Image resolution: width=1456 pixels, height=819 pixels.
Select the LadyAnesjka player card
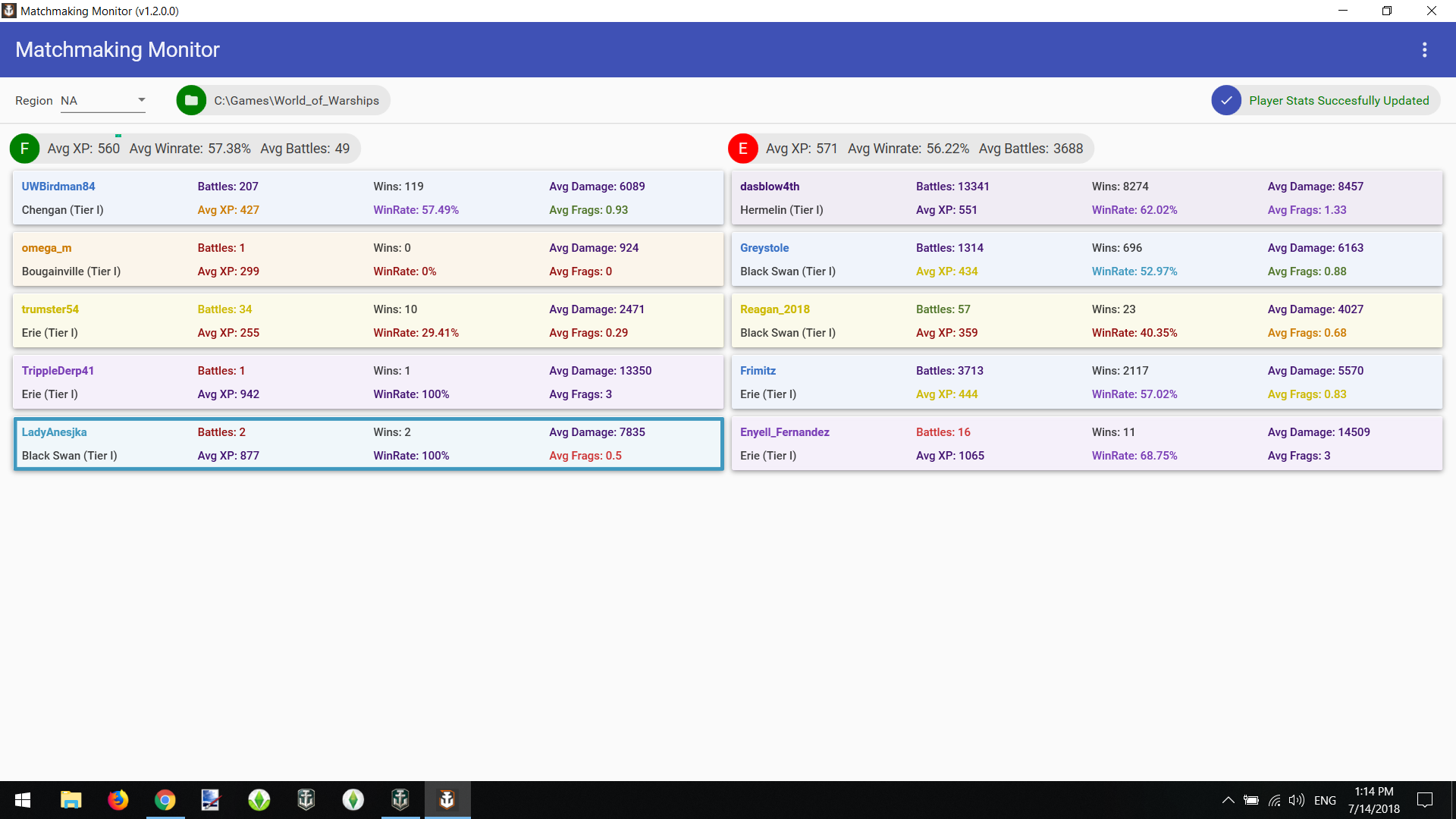[x=368, y=444]
